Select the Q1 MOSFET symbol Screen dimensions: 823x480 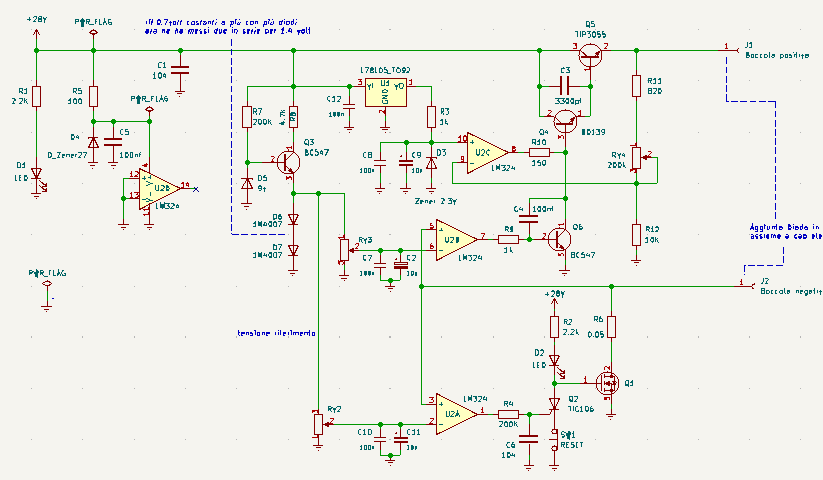606,380
